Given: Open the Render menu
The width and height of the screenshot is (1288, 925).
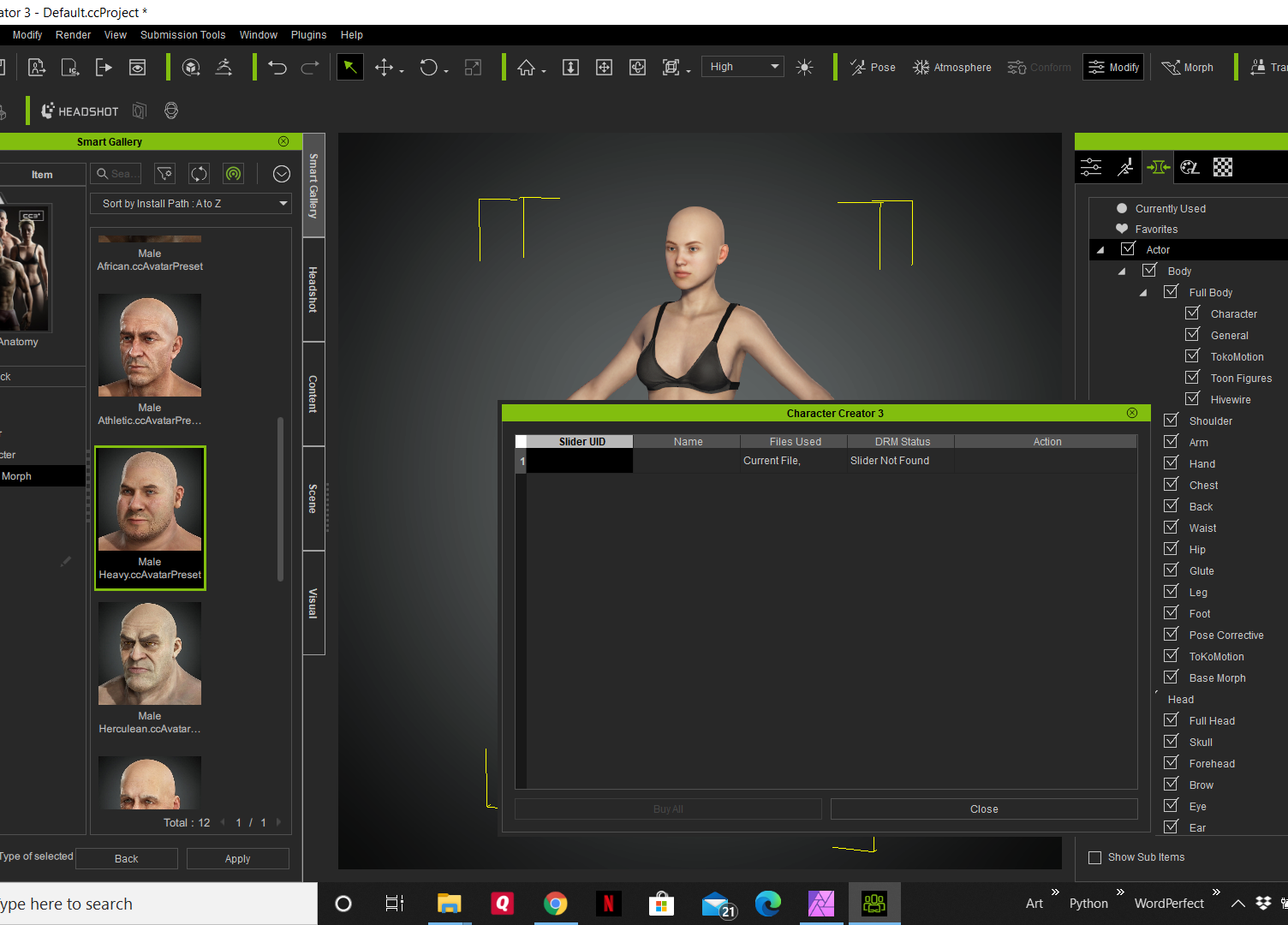Looking at the screenshot, I should click(73, 35).
